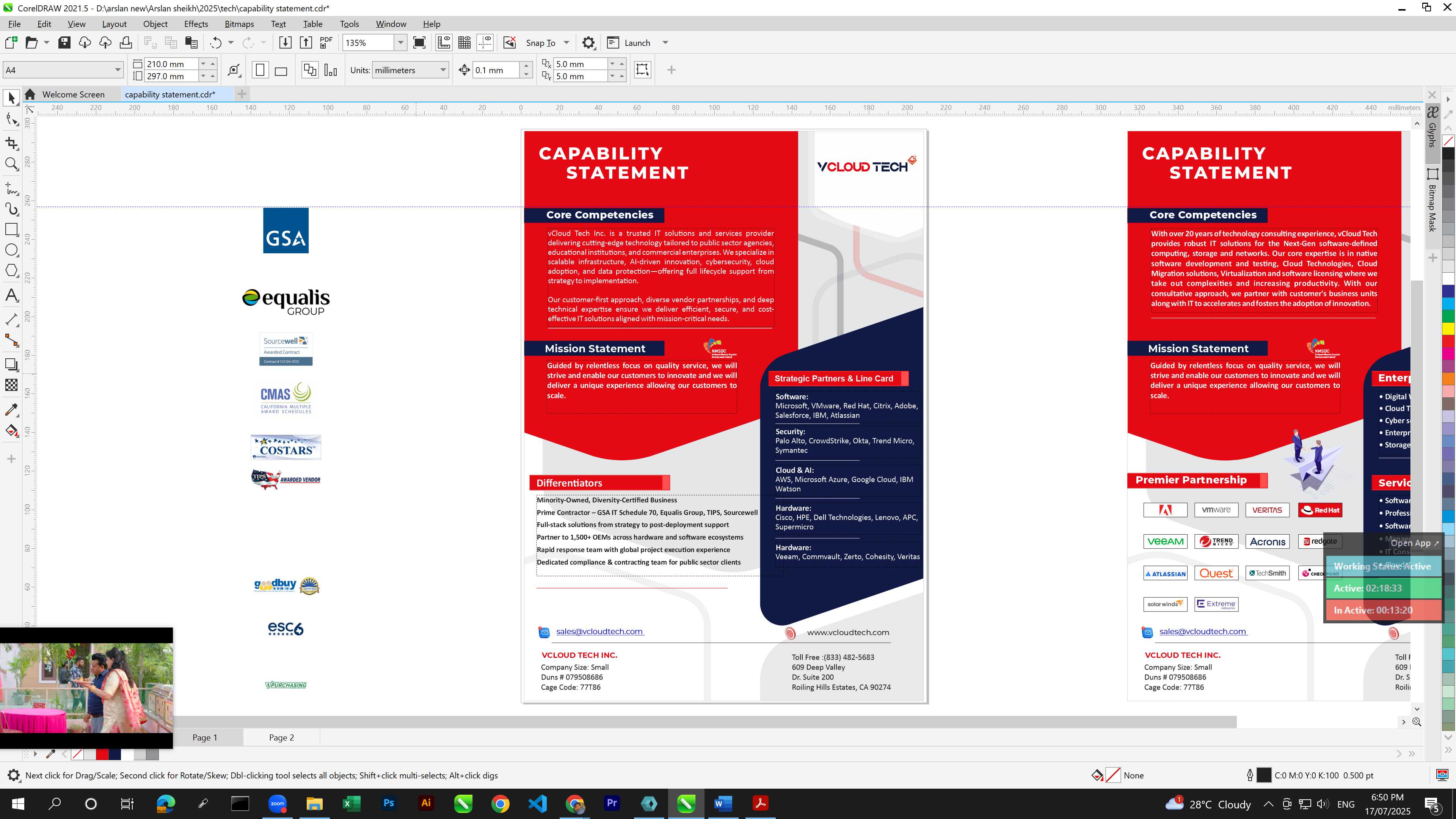This screenshot has height=819, width=1456.
Task: Click the page height 297.0 mm field
Action: coord(172,76)
